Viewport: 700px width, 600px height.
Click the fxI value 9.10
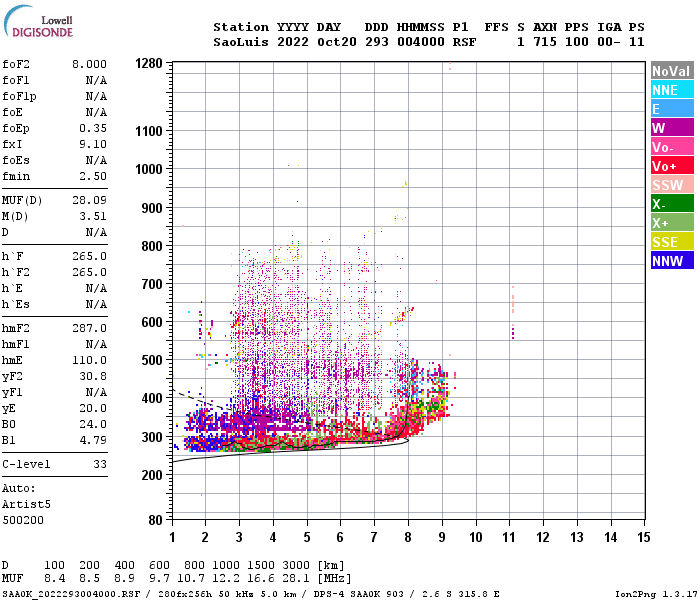coord(93,144)
